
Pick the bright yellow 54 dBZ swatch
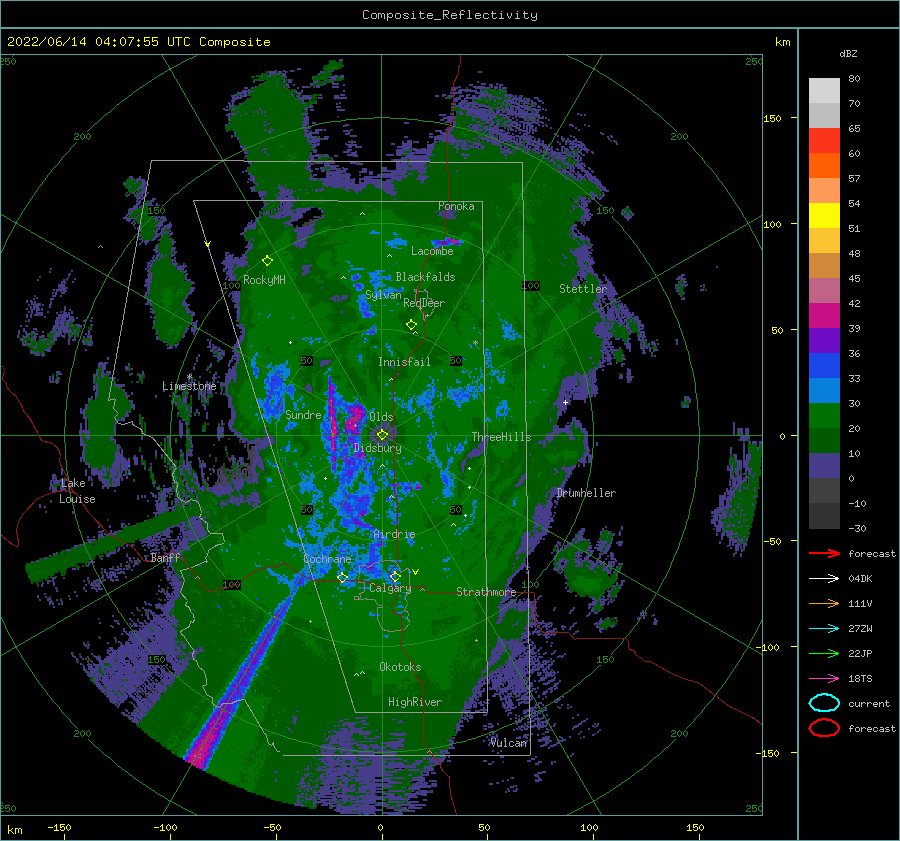point(824,215)
